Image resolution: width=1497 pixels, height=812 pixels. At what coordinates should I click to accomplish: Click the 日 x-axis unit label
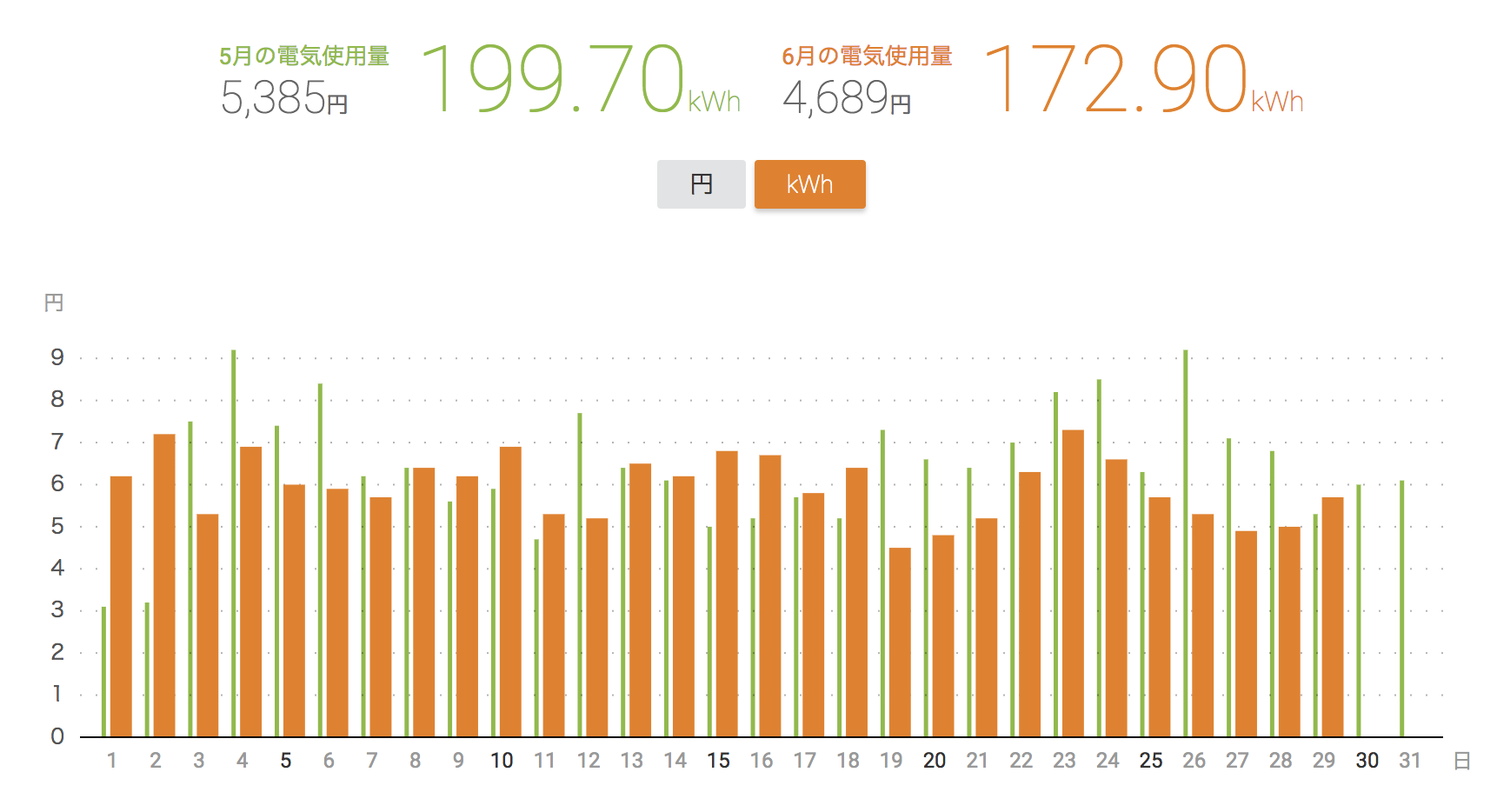click(x=1462, y=762)
